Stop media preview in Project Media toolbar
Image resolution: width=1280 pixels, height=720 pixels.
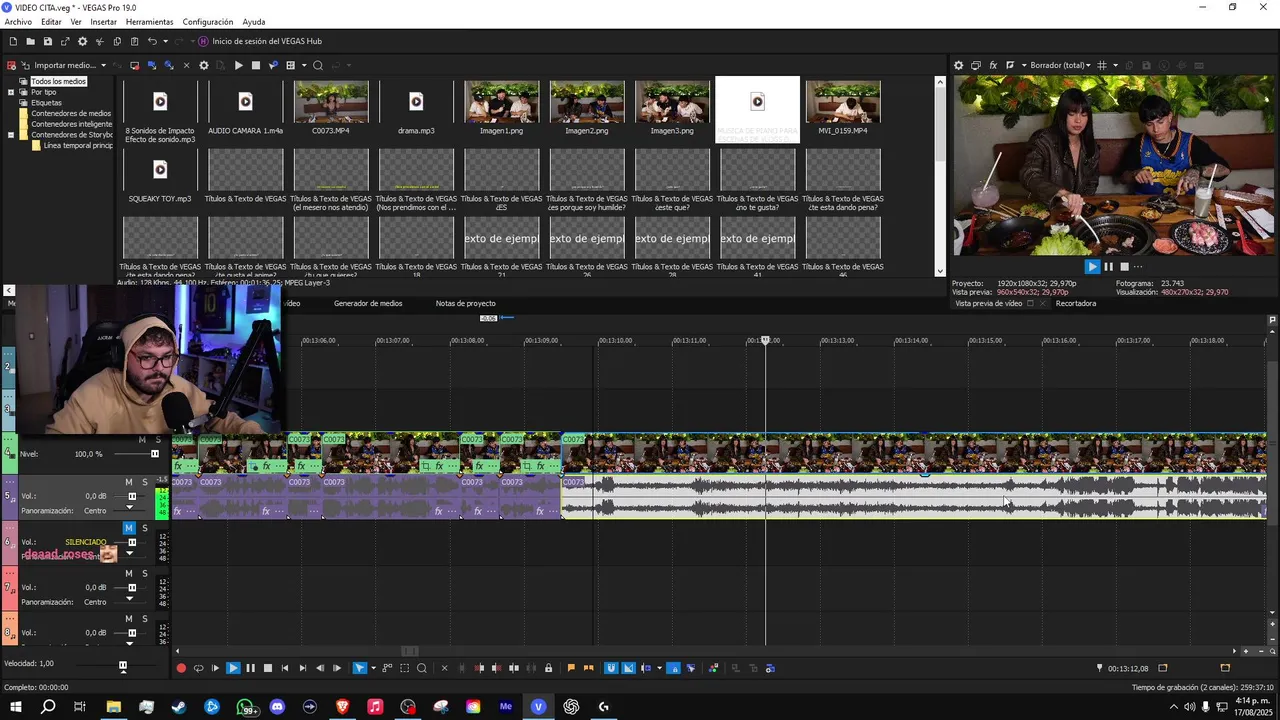(x=255, y=65)
